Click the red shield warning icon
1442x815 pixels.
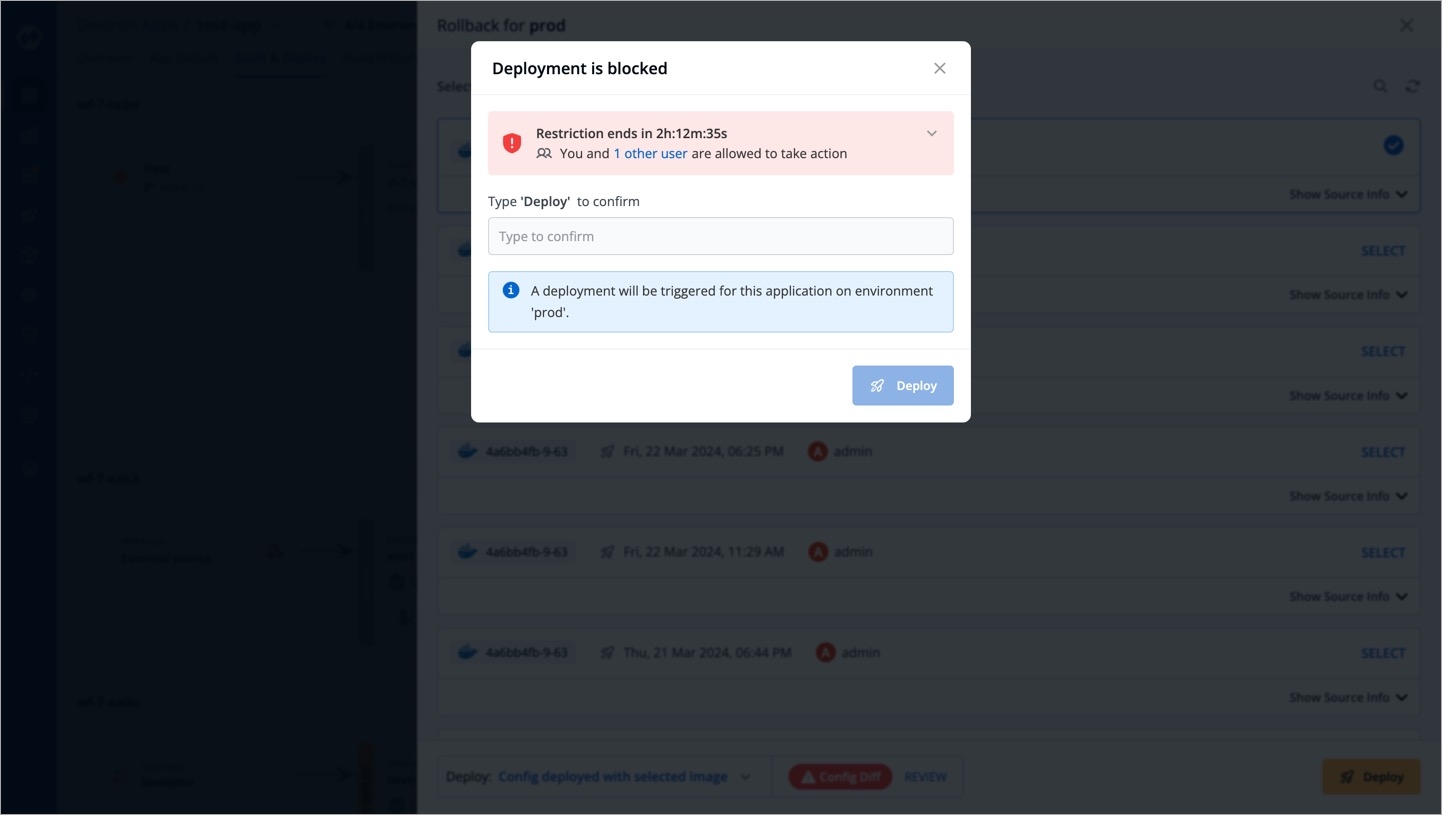(x=512, y=143)
